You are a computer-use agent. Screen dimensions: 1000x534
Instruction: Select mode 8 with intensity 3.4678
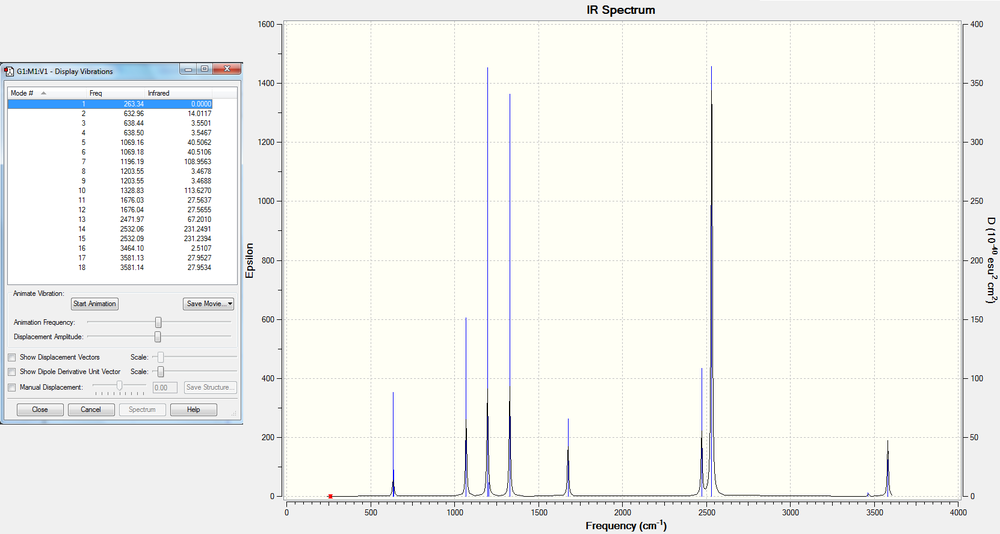(110, 171)
